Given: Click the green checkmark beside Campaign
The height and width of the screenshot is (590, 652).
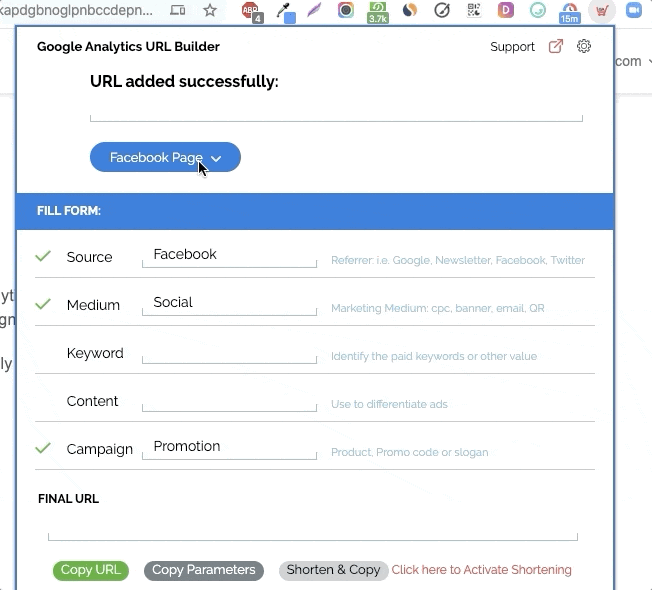Looking at the screenshot, I should (x=43, y=448).
